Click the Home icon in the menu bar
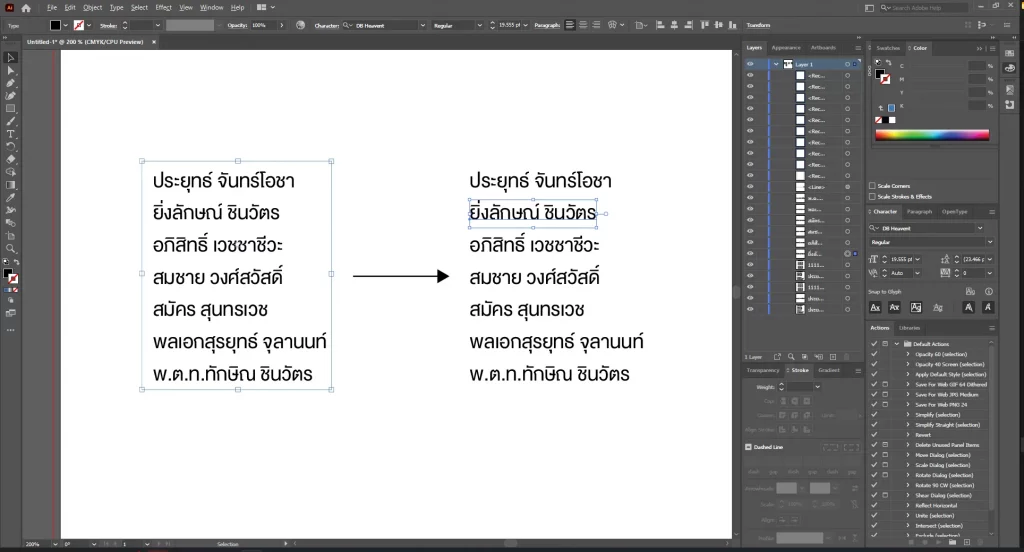The image size is (1024, 552). coord(26,8)
